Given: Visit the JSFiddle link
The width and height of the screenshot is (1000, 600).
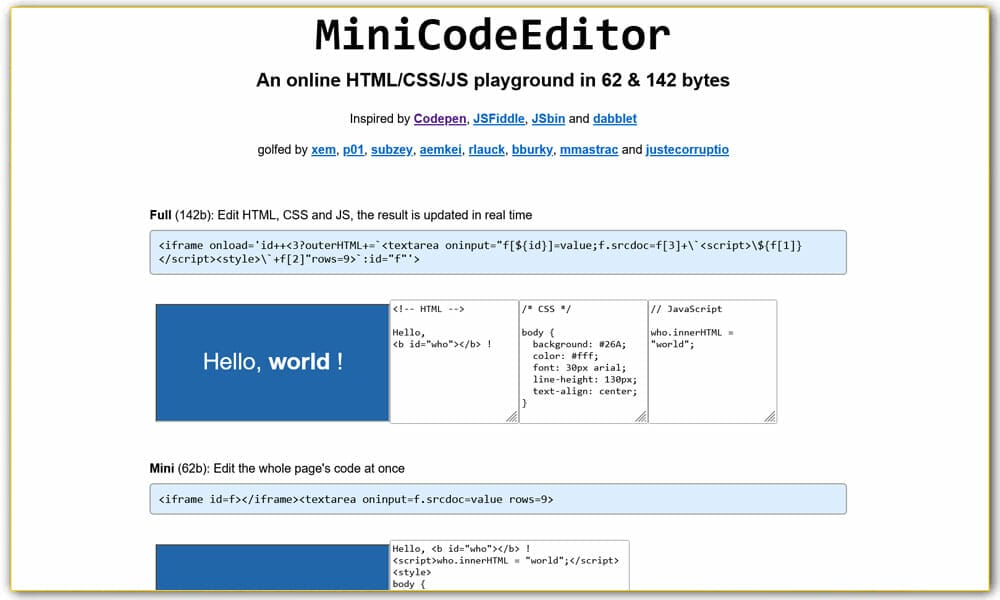Looking at the screenshot, I should [x=499, y=118].
